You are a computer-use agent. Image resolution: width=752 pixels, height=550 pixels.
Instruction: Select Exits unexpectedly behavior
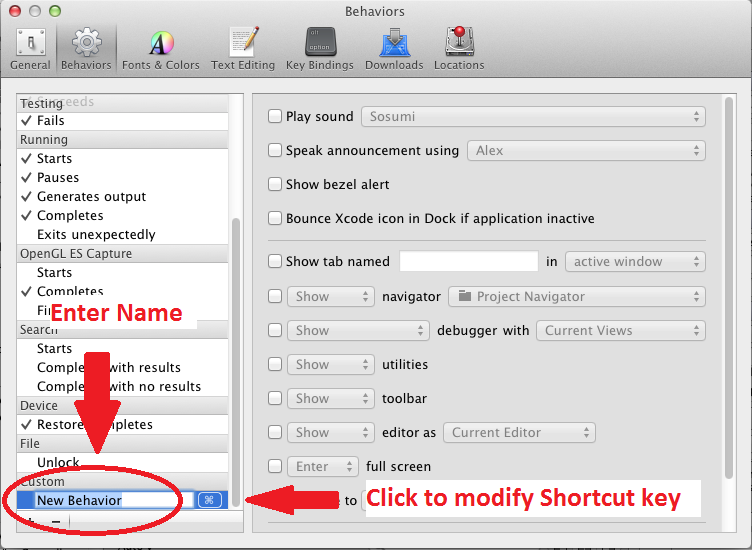coord(122,234)
